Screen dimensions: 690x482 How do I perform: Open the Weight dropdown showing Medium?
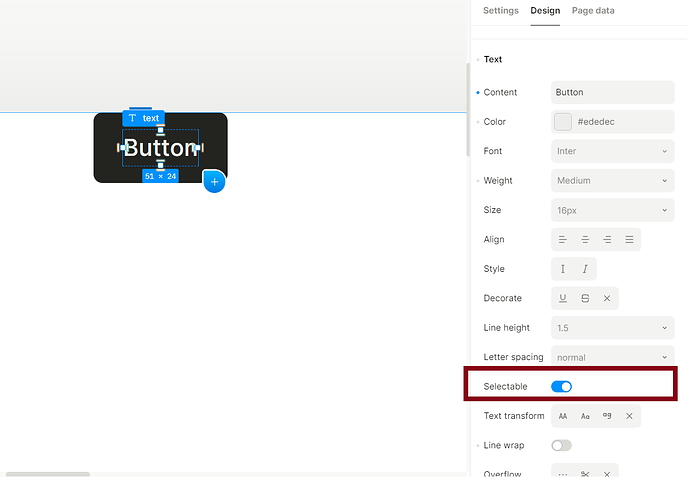pos(612,181)
